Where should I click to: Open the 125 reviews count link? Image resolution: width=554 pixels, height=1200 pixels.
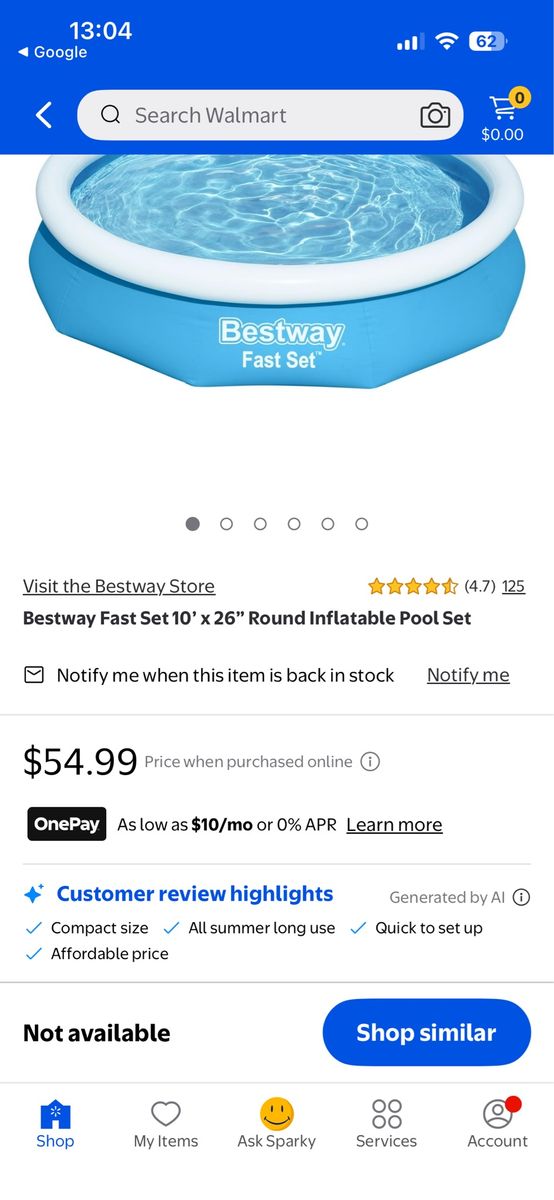(513, 586)
